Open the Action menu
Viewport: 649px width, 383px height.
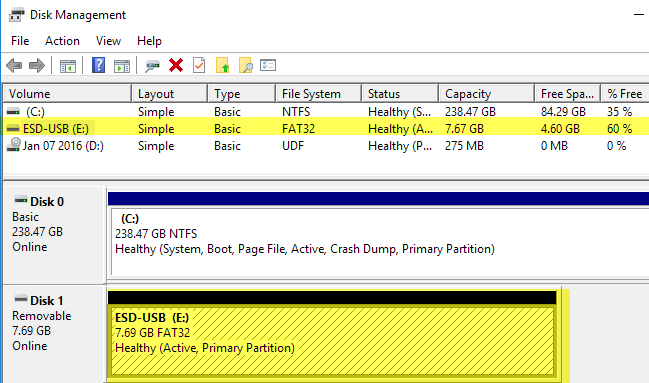click(62, 41)
